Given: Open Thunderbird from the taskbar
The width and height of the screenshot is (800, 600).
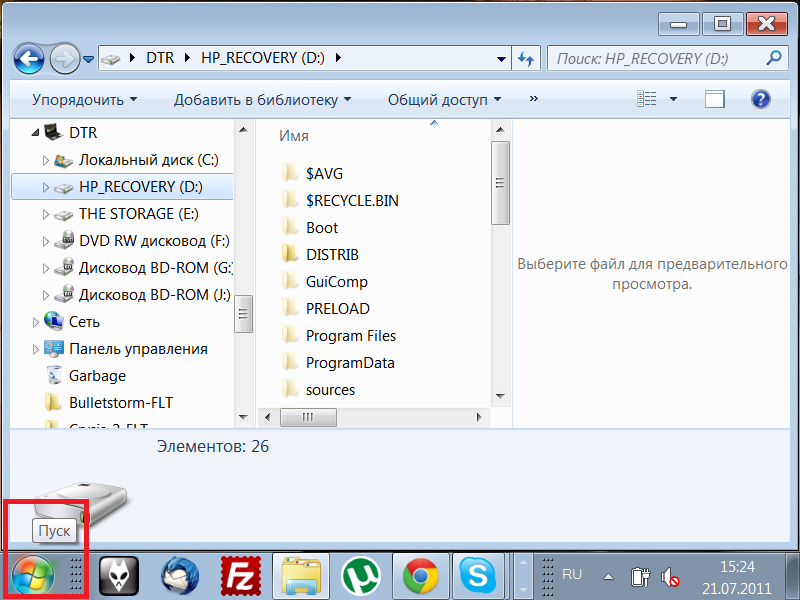Looking at the screenshot, I should point(181,576).
